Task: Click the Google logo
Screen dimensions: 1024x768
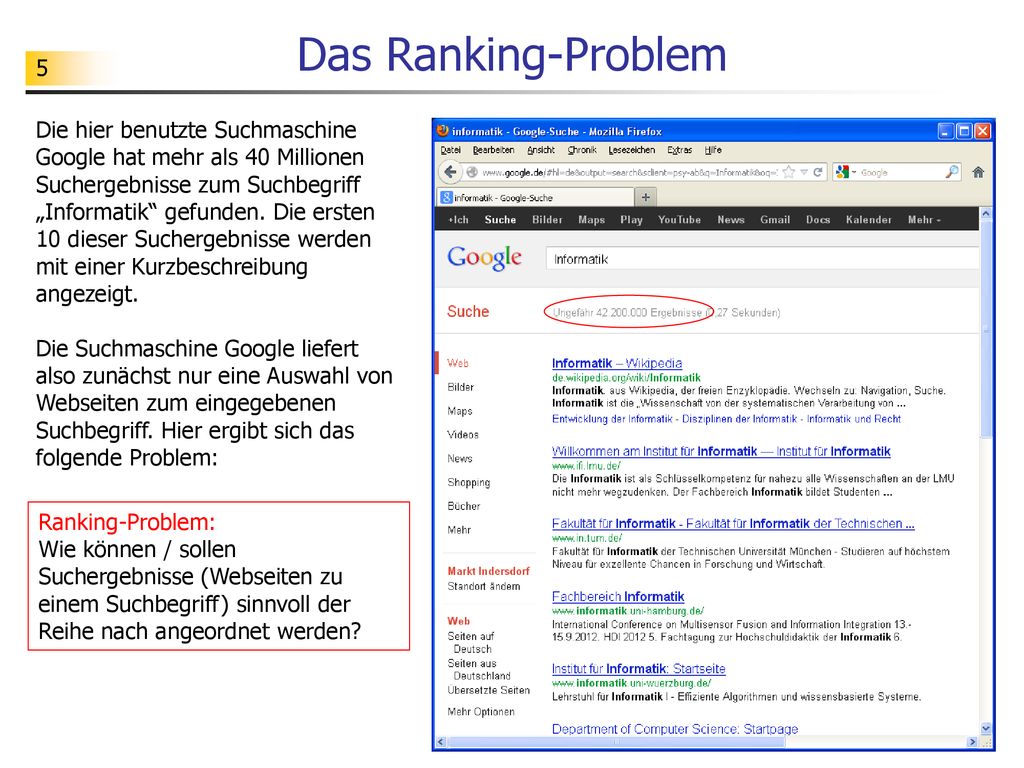Action: (485, 258)
